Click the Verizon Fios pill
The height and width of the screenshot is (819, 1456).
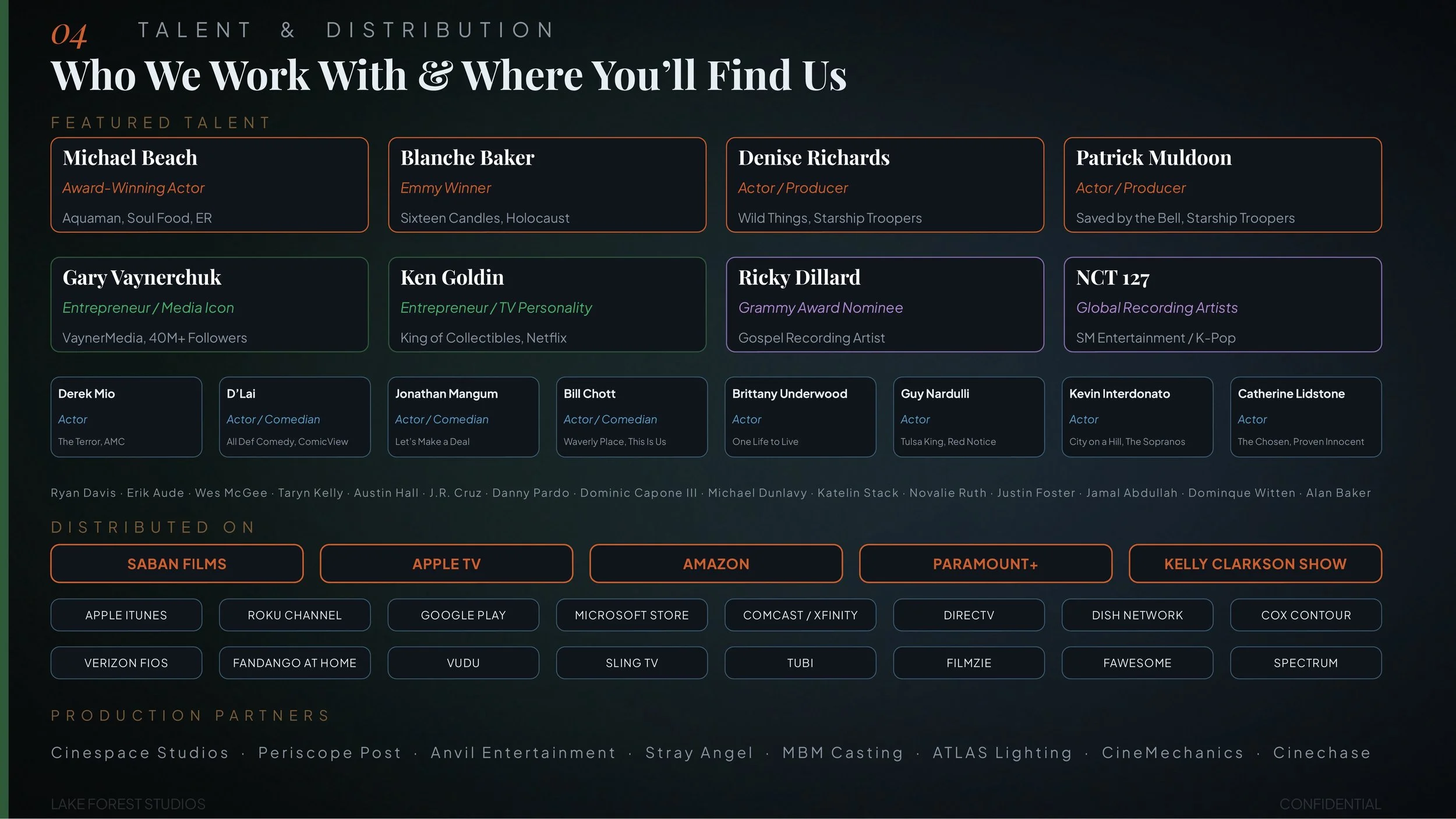coord(126,662)
